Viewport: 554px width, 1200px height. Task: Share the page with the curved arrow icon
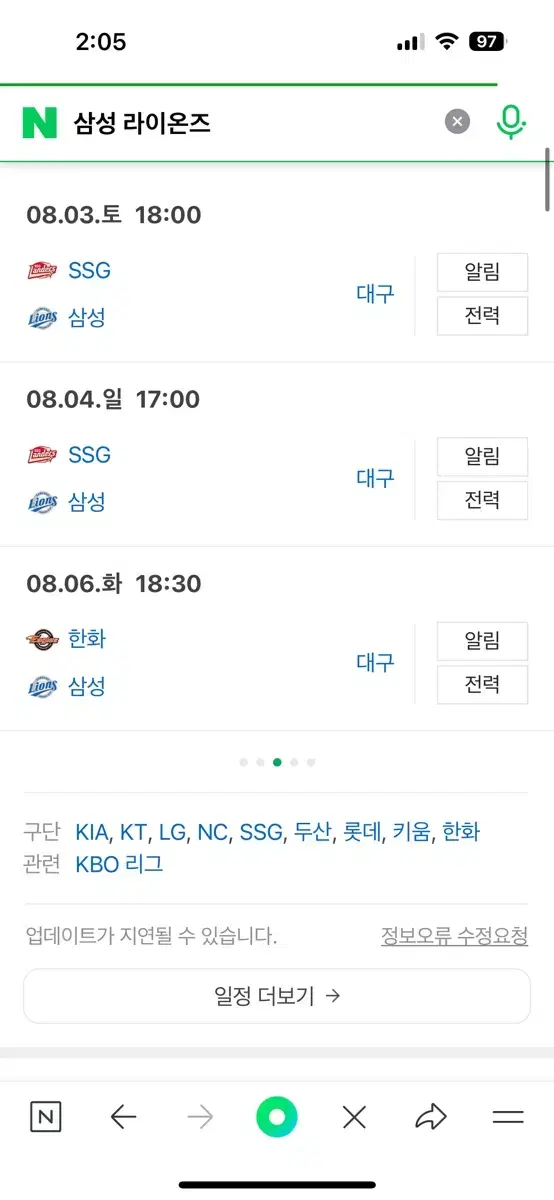431,1117
